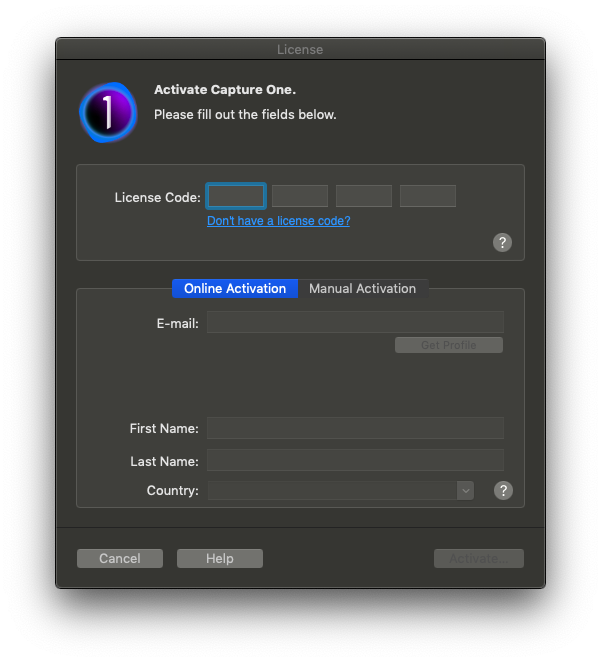
Task: Click into the Last Name field
Action: pyautogui.click(x=355, y=460)
